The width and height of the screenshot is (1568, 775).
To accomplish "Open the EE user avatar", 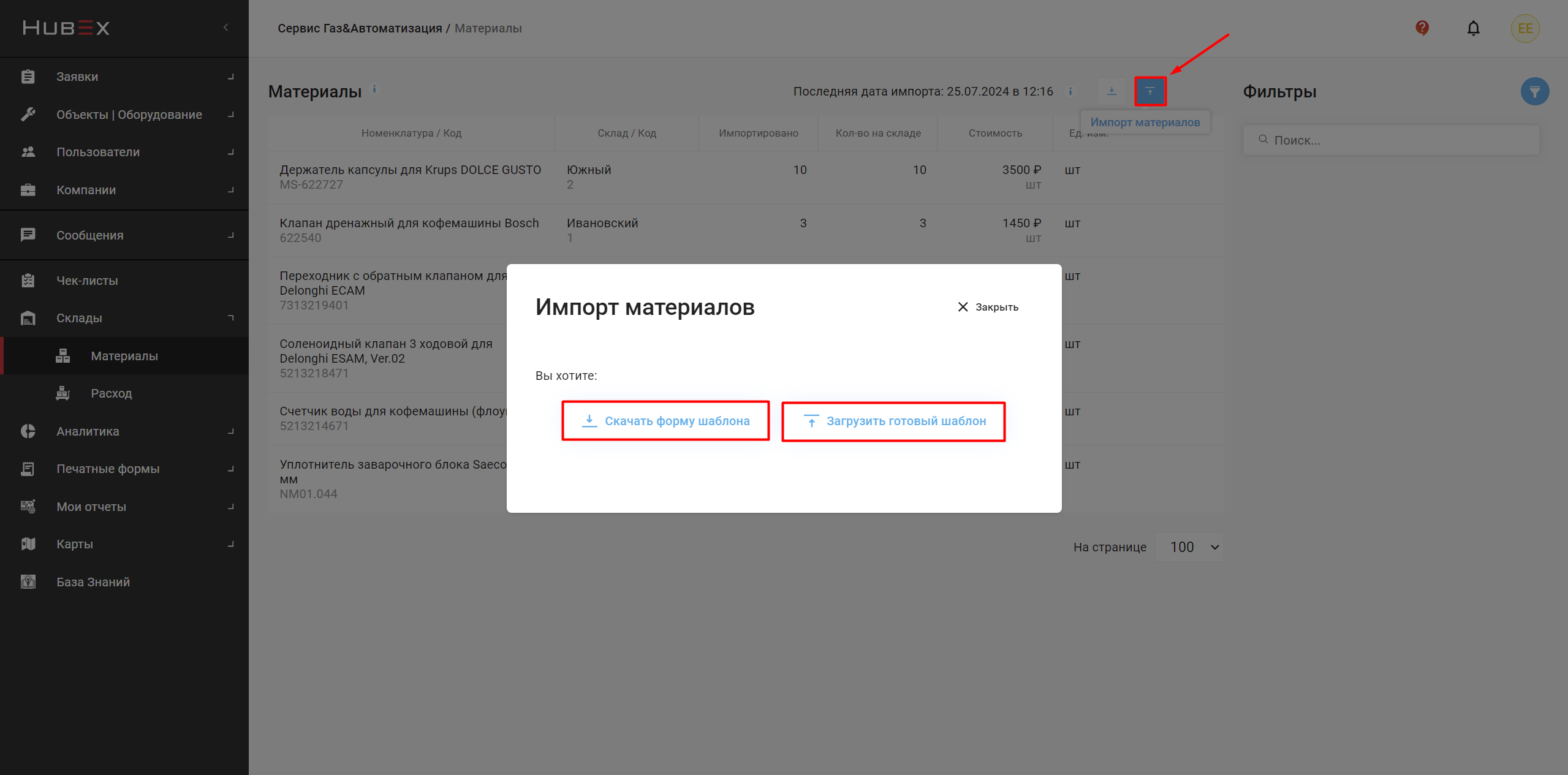I will click(x=1524, y=28).
